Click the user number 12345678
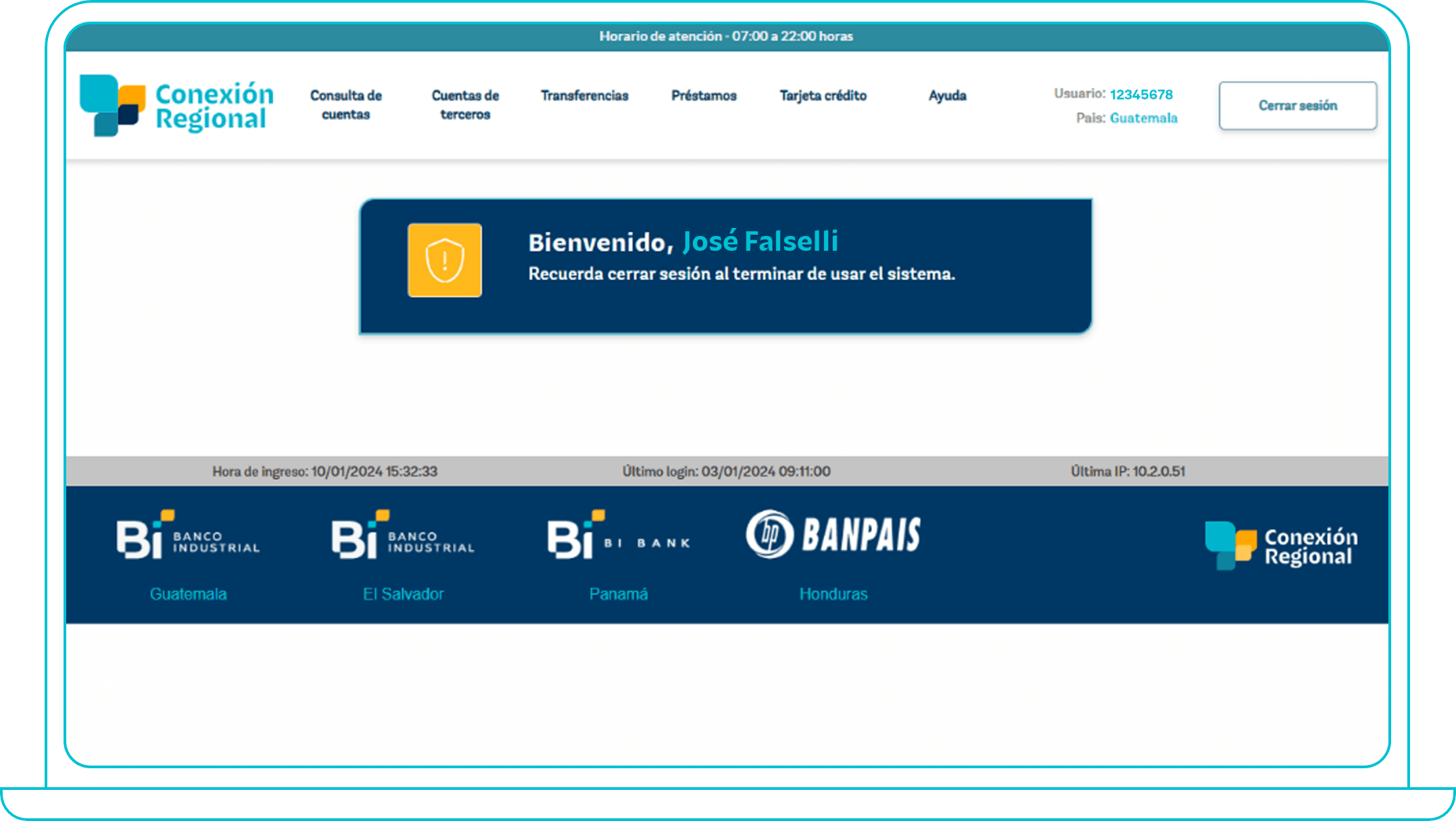This screenshot has width=1456, height=821. tap(1141, 95)
